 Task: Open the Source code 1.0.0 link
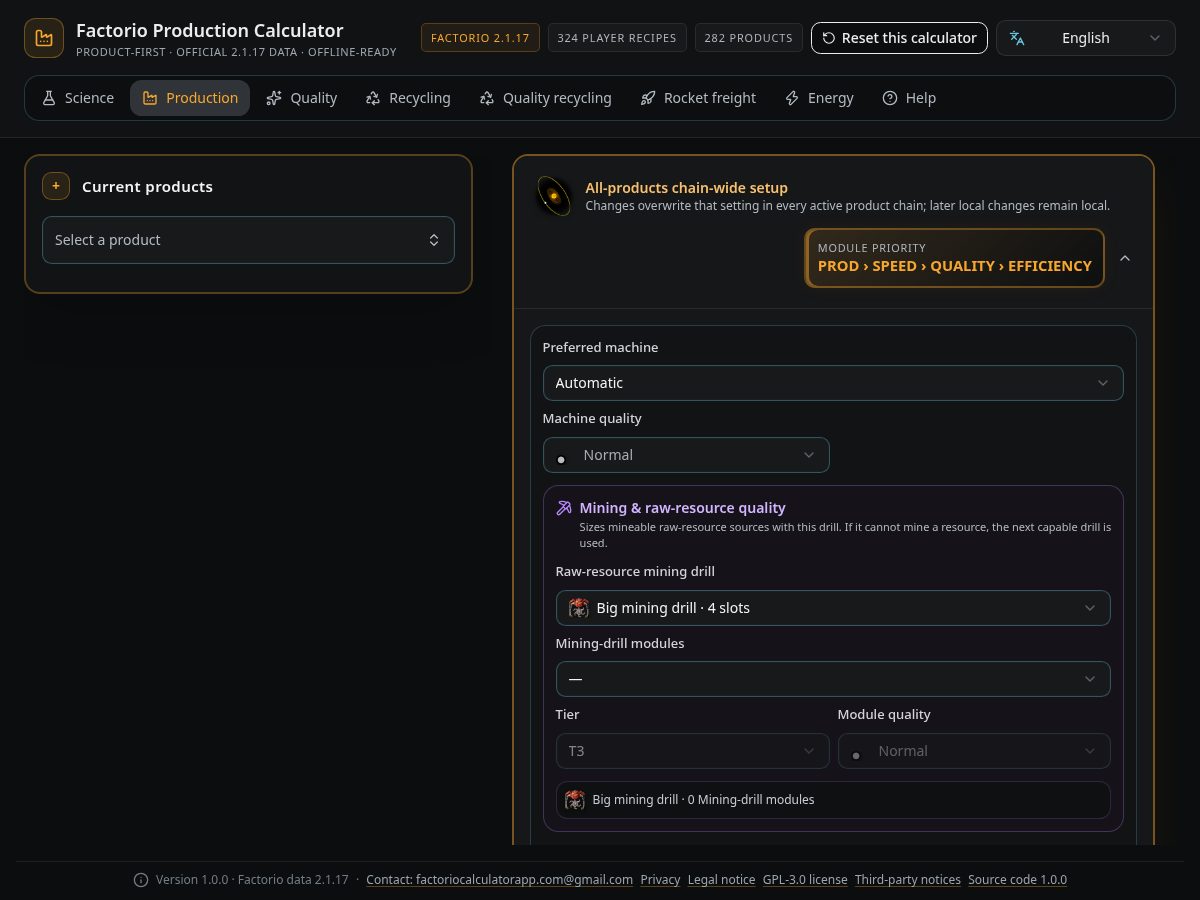pos(1017,880)
